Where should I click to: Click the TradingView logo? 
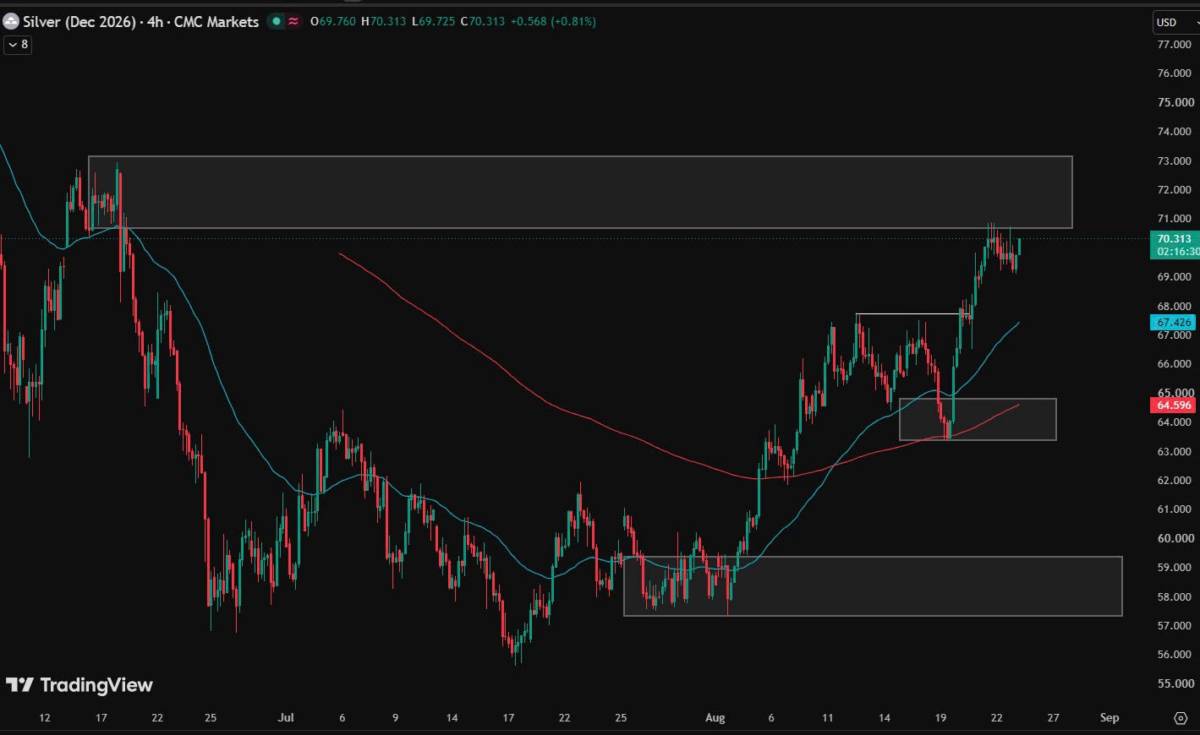point(80,685)
